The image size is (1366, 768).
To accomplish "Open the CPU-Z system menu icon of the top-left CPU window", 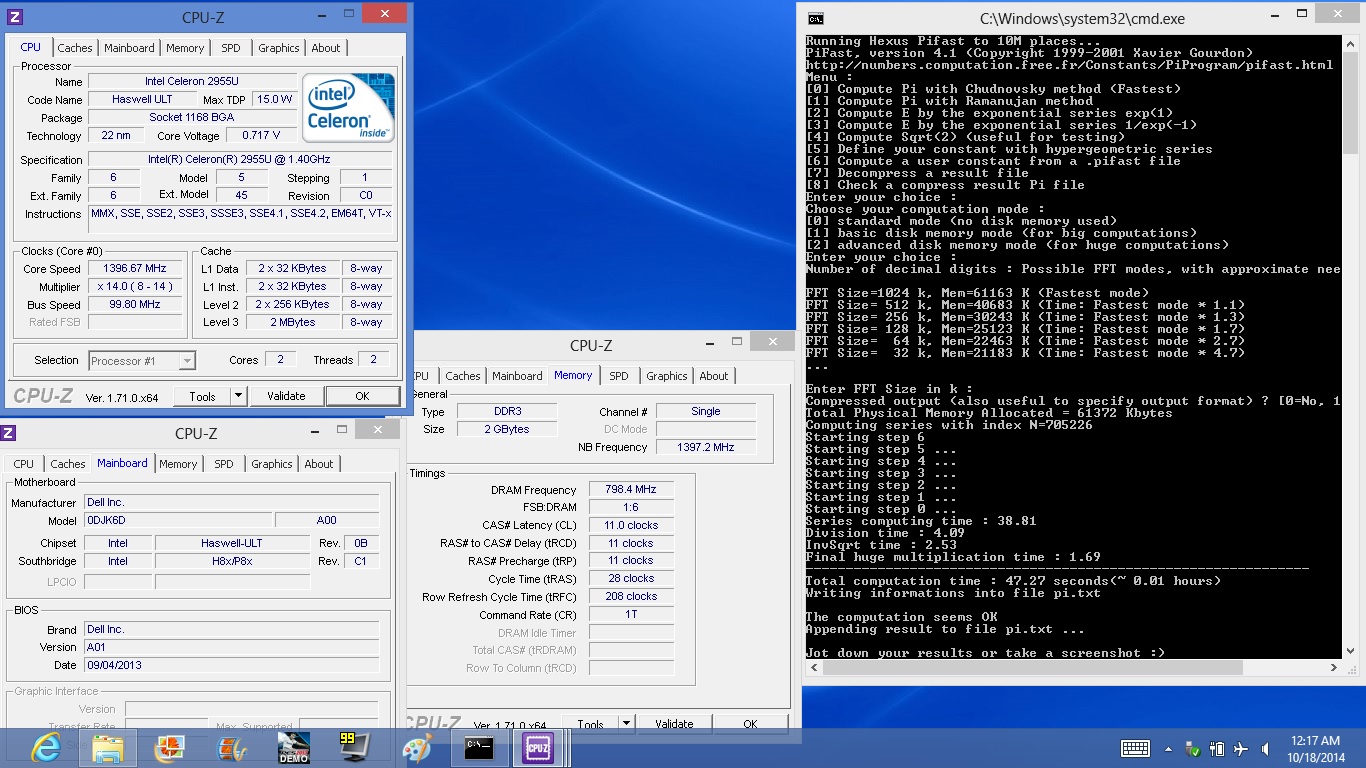I will 14,17.
